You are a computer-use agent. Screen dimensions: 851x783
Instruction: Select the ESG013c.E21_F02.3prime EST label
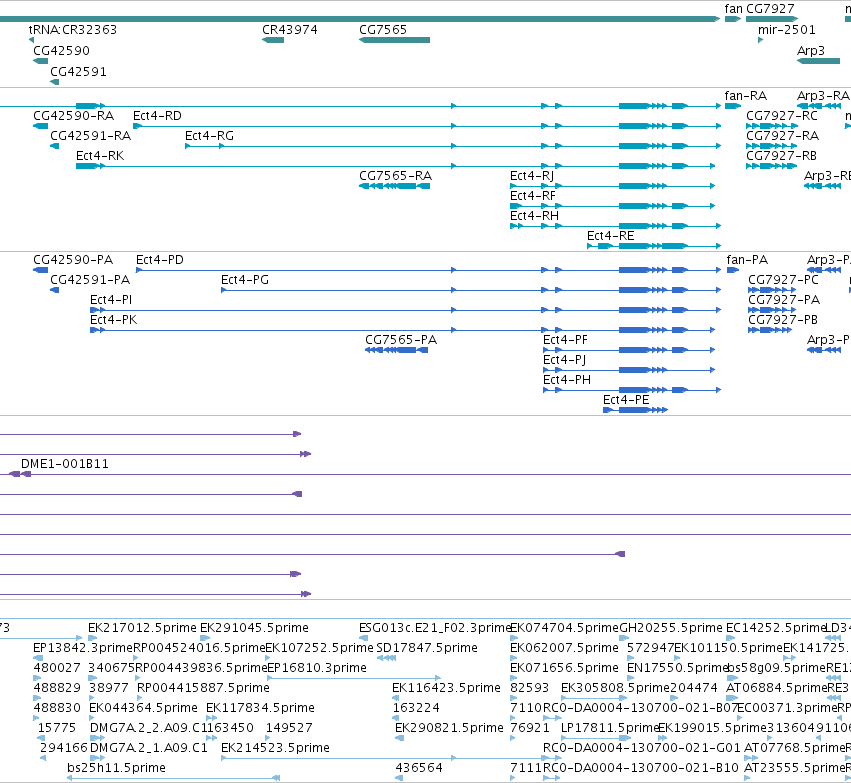tap(435, 628)
